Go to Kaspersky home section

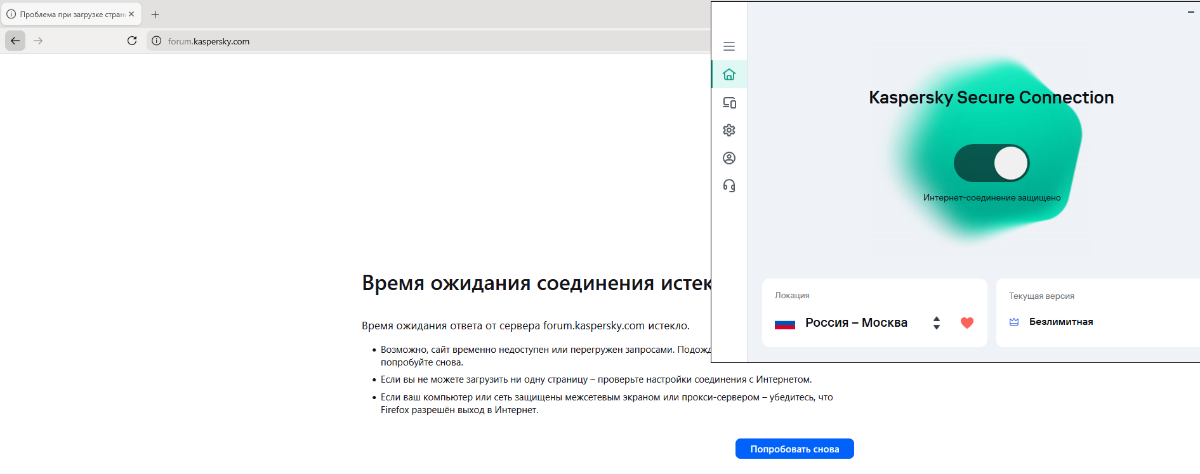click(x=729, y=74)
